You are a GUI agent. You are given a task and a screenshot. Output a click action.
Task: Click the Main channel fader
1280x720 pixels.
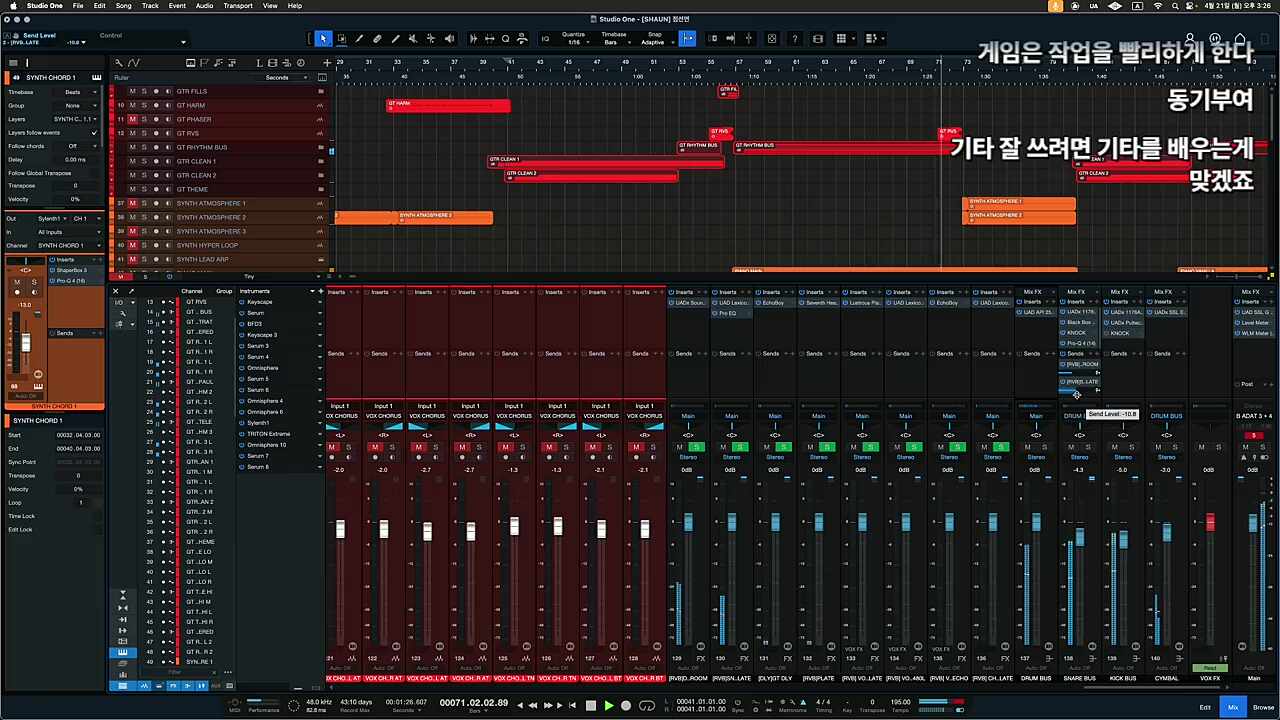point(1254,523)
